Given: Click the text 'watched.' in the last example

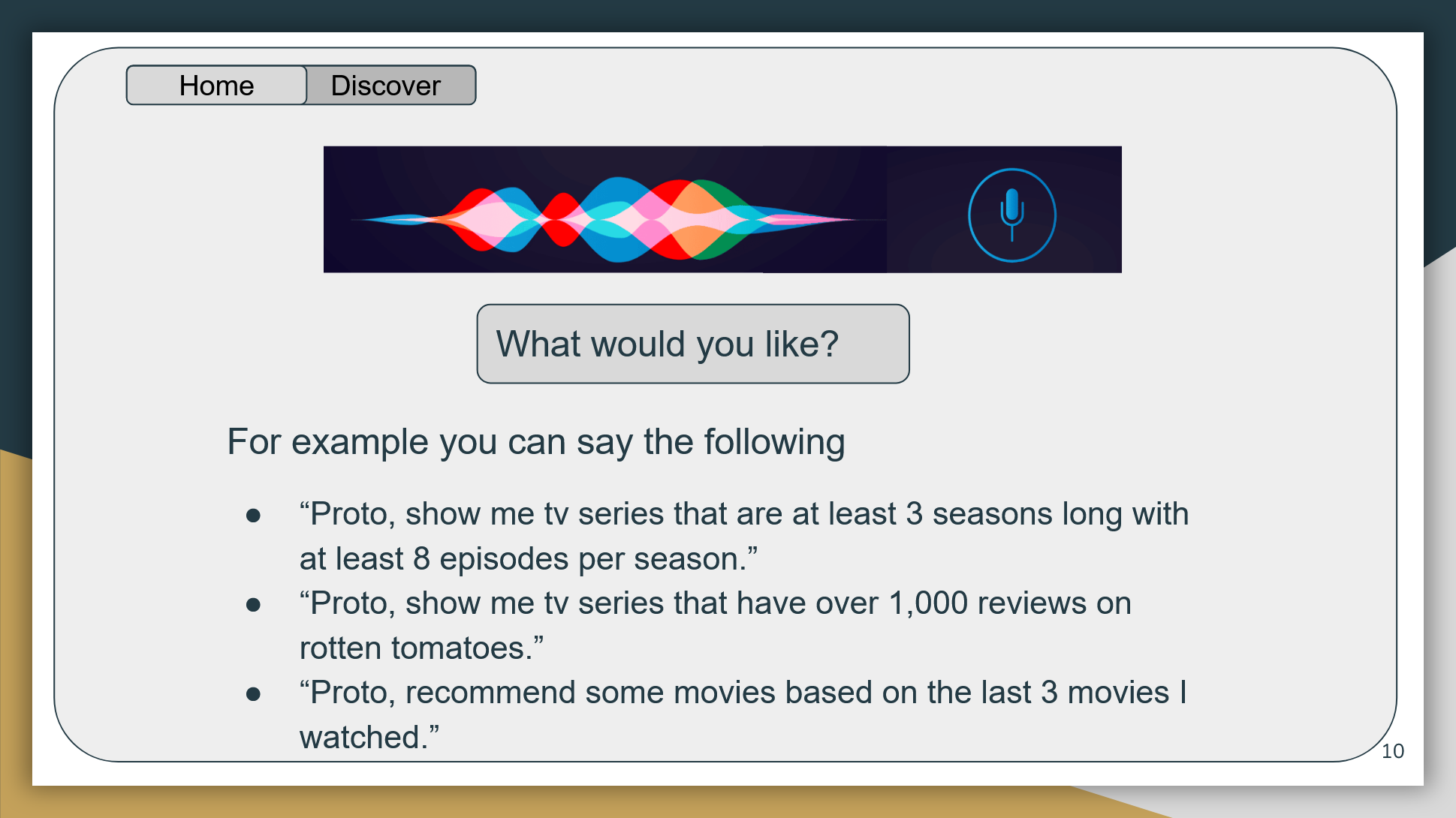Looking at the screenshot, I should click(369, 737).
